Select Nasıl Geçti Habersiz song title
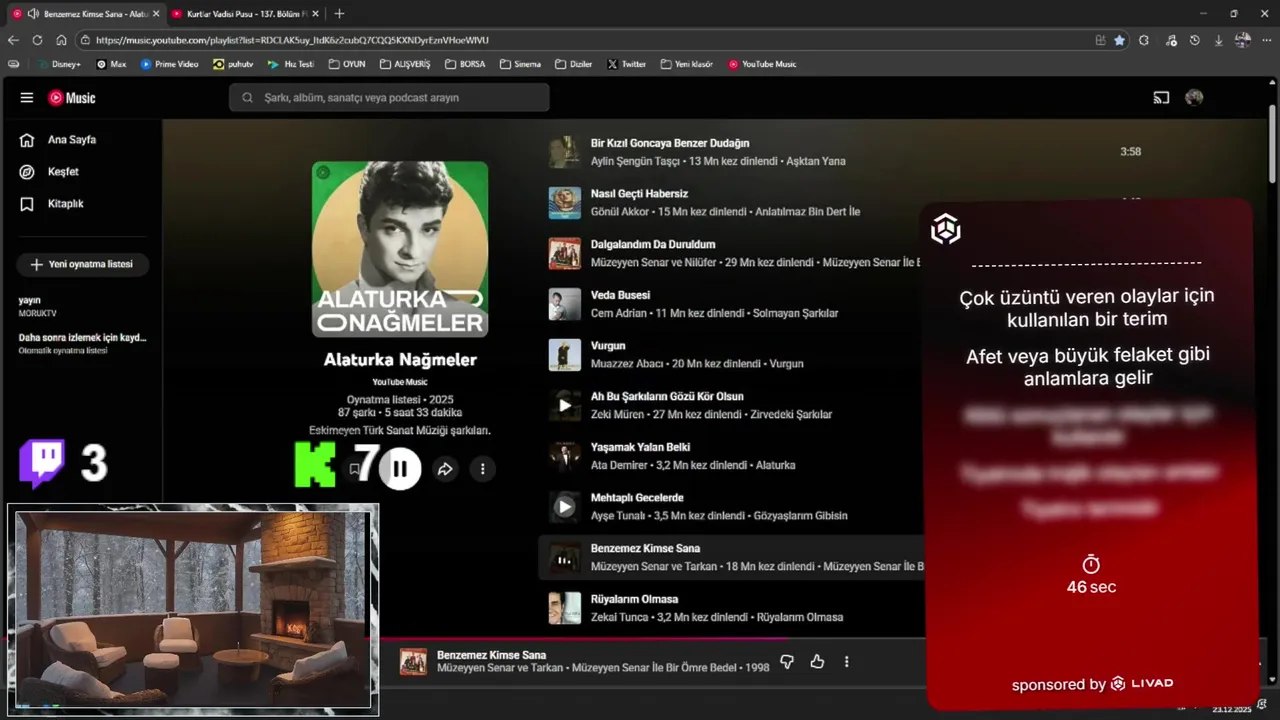The width and height of the screenshot is (1280, 720). [639, 194]
